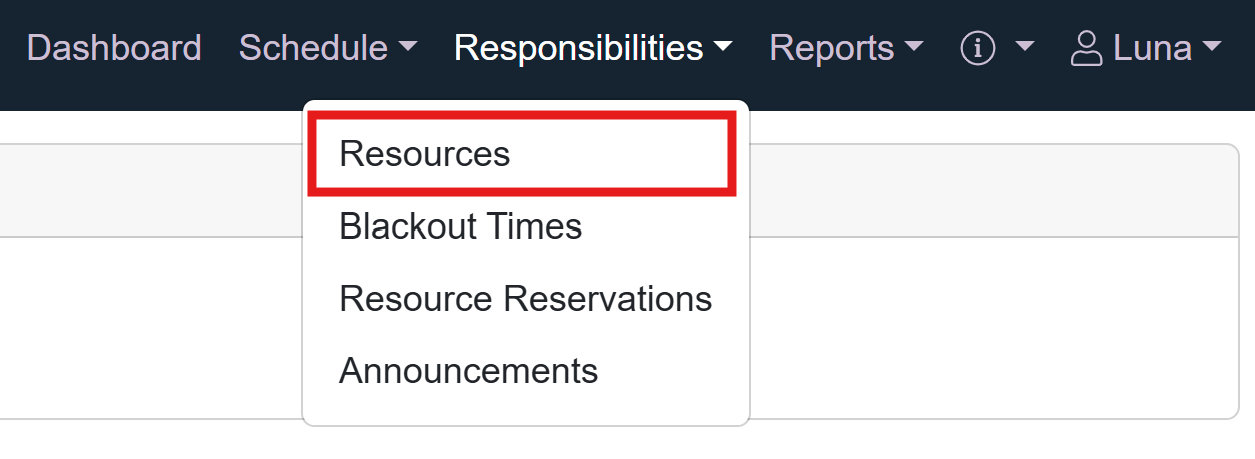Click the Reports dropdown arrow
Viewport: 1255px width, 459px height.
click(x=914, y=48)
